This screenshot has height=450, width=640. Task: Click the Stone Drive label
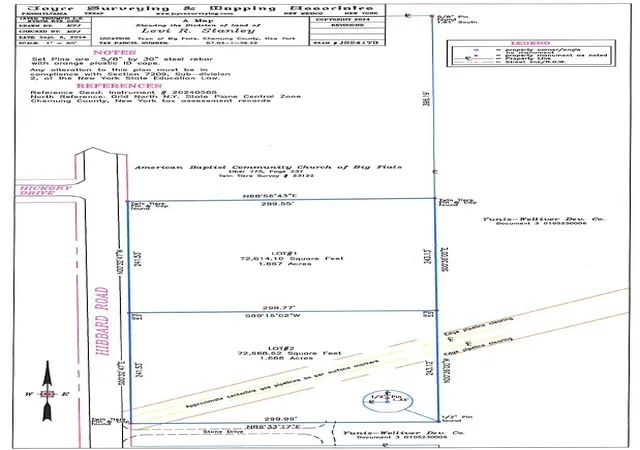[x=220, y=432]
